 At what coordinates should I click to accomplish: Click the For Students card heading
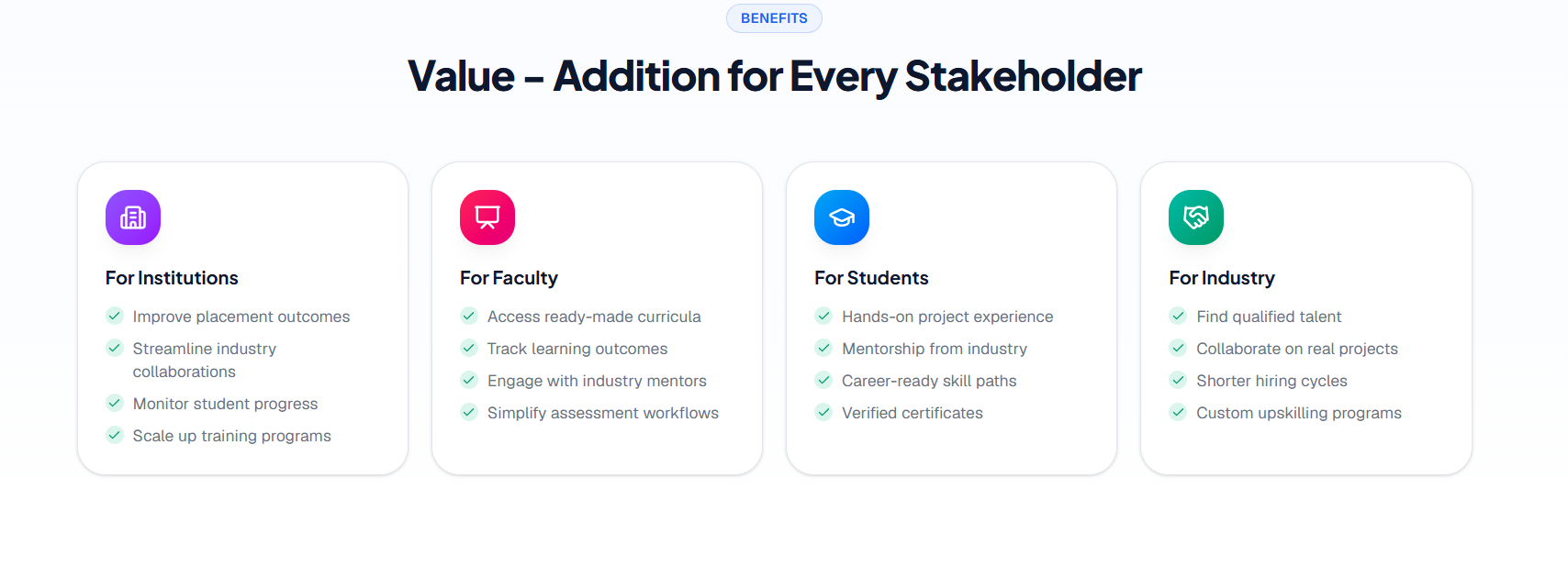[871, 278]
